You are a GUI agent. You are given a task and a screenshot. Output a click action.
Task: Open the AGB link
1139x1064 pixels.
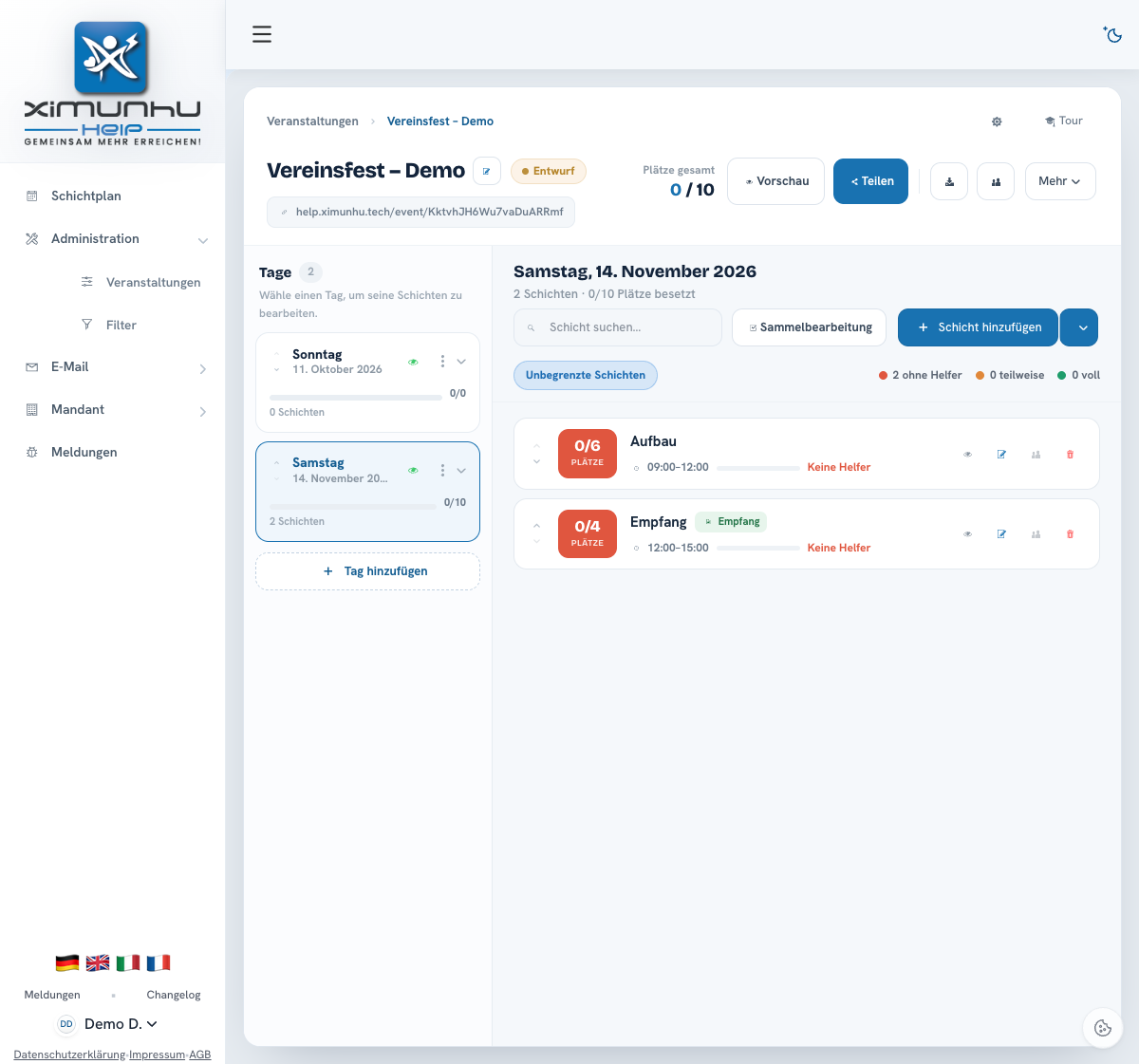click(x=200, y=1055)
